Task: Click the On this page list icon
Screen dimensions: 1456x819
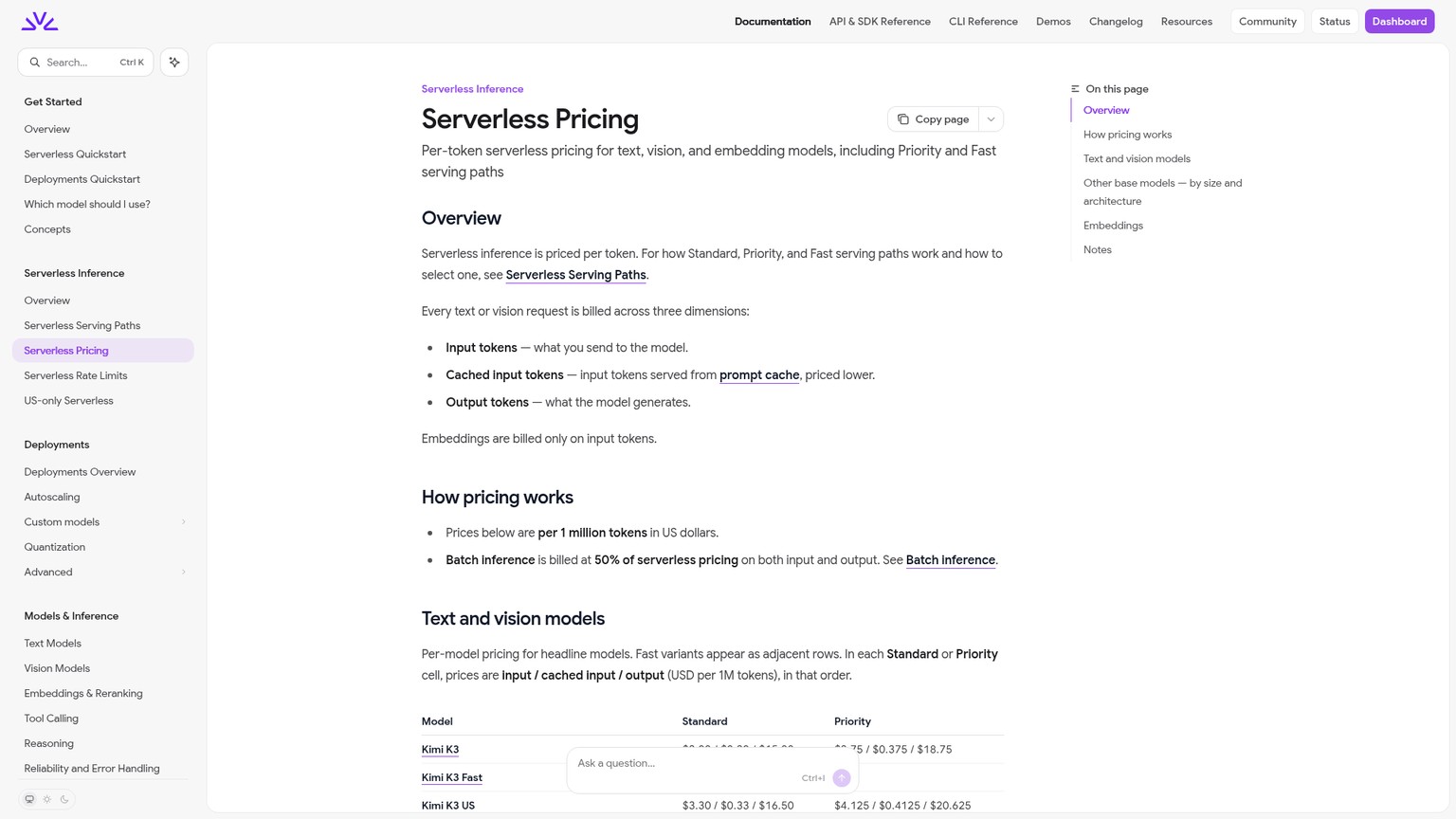Action: tap(1075, 89)
